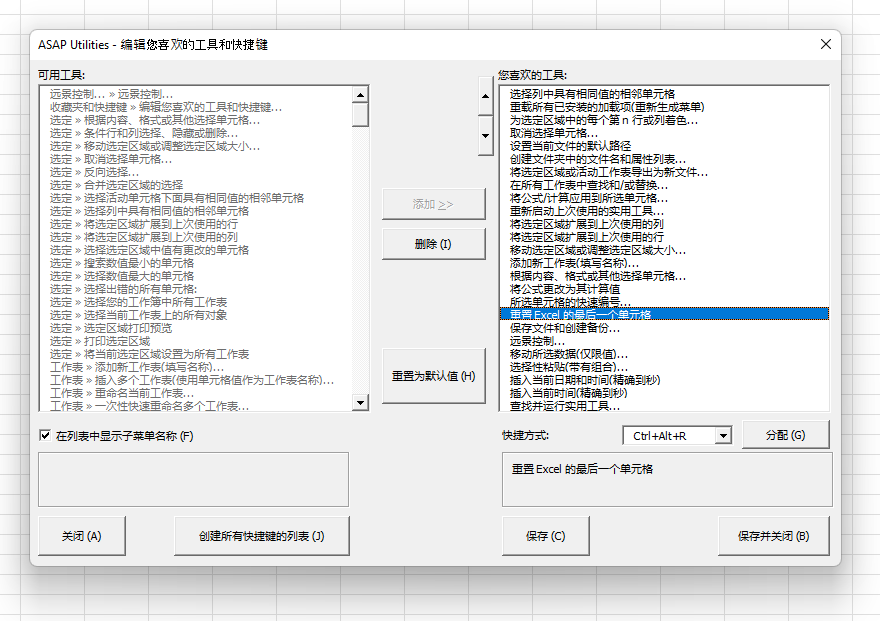Select 选定 » 选定区域打印预览
The image size is (880, 621).
click(x=111, y=328)
